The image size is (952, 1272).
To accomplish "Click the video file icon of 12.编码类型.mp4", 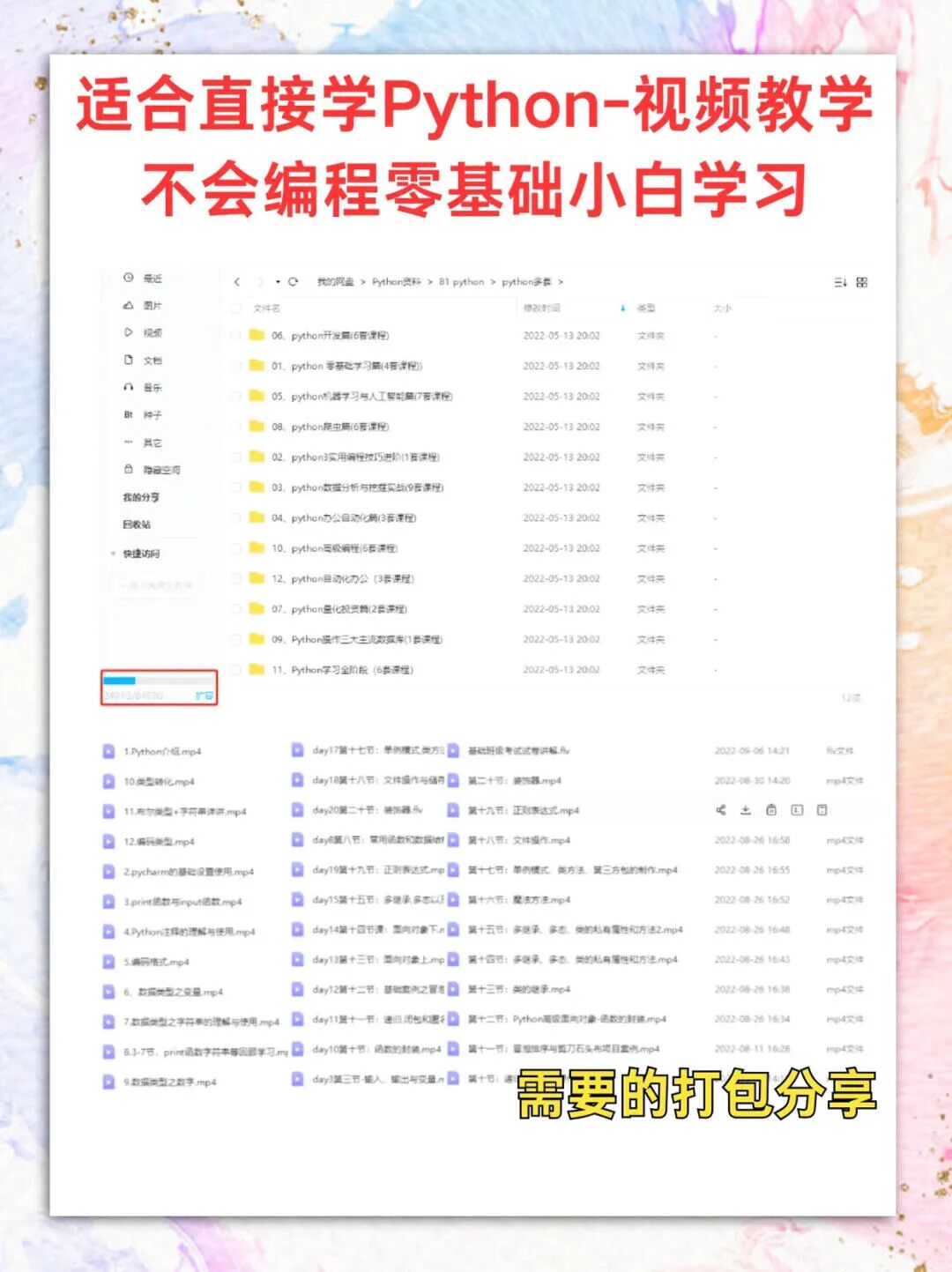I will coord(108,841).
